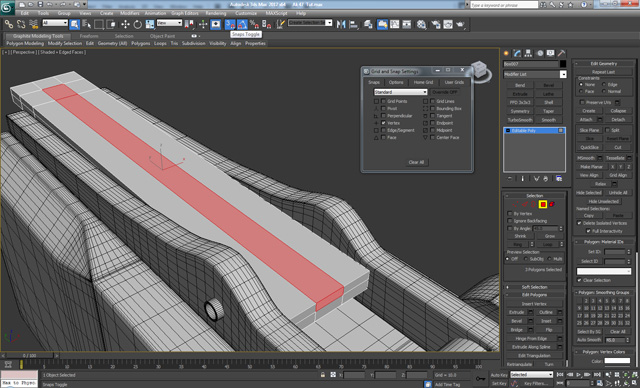Viewport: 640px width, 388px height.
Task: Open the Utilities hammer panel tab
Action: click(x=562, y=53)
